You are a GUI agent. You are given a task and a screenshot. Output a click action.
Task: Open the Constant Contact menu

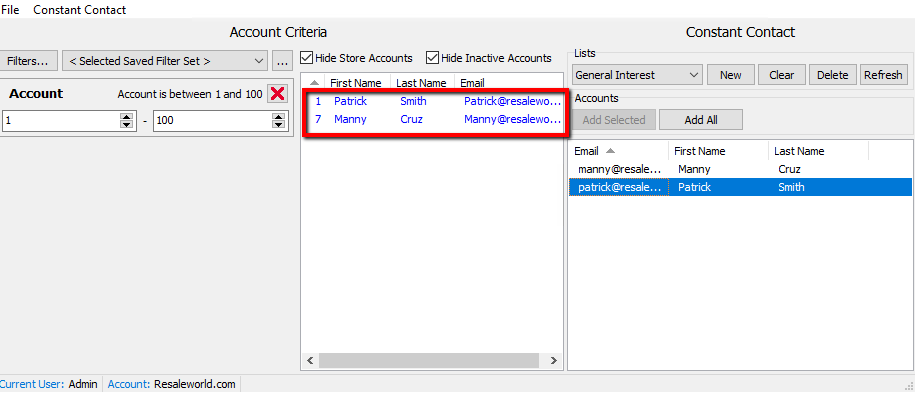79,10
